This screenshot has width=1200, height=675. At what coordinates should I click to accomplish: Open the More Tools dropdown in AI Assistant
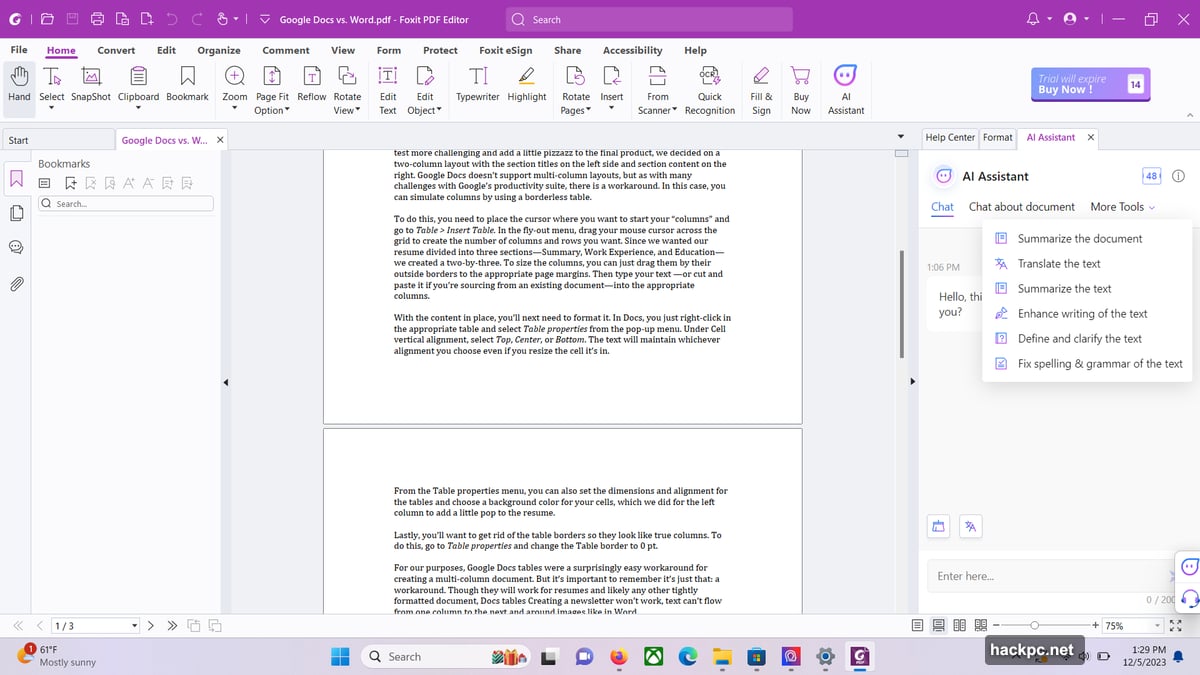coord(1122,207)
